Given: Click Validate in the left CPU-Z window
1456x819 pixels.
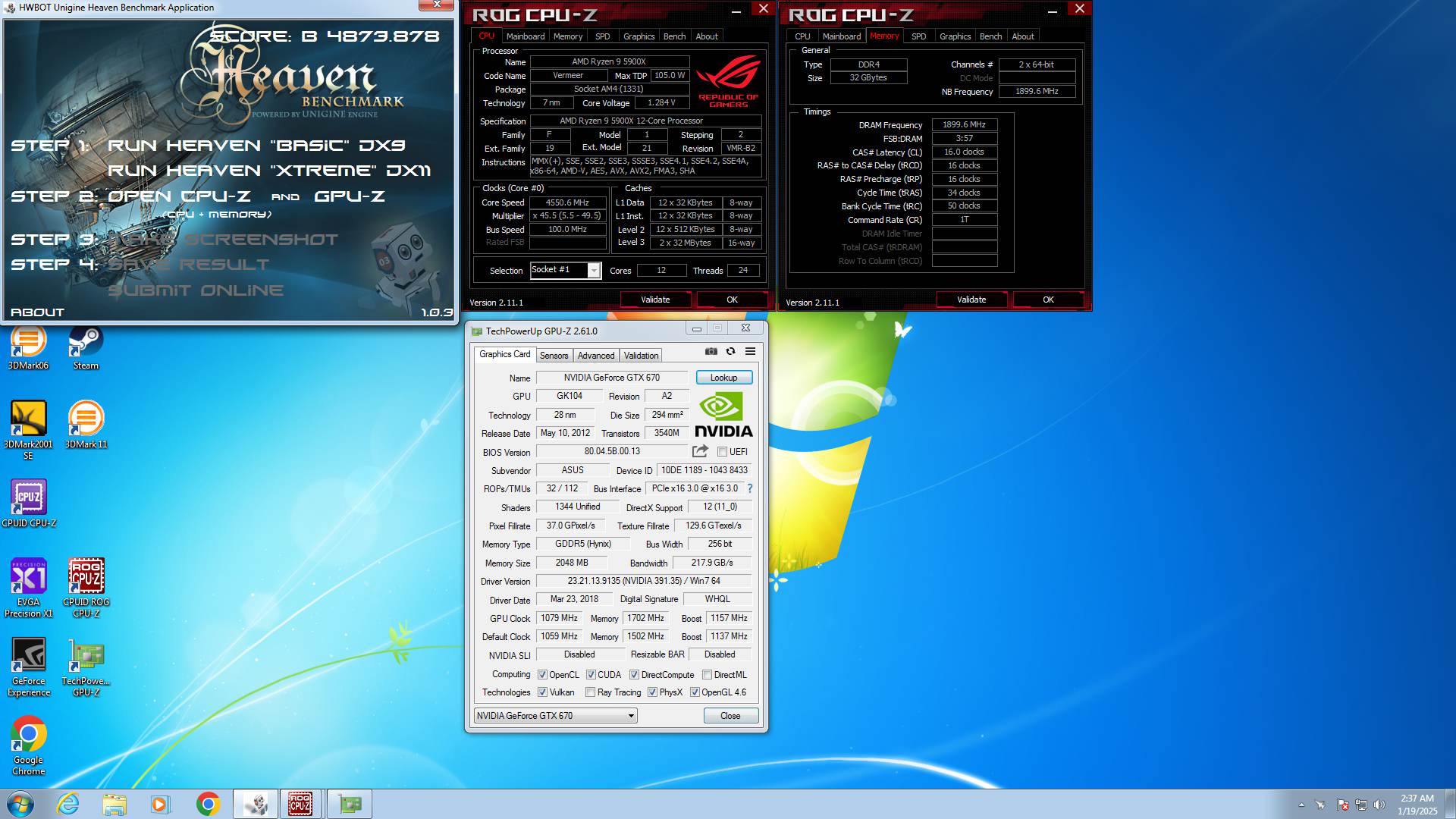Looking at the screenshot, I should pyautogui.click(x=655, y=300).
